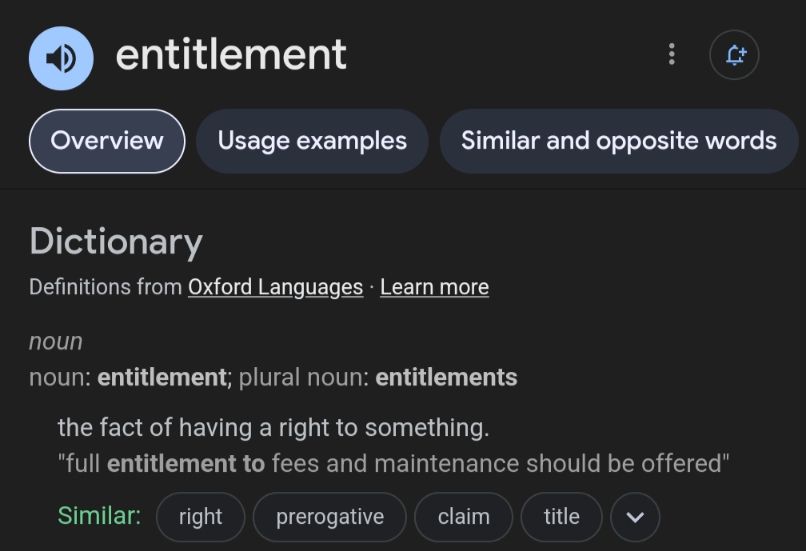Select the 'right' synonym chip
806x551 pixels.
click(x=200, y=517)
